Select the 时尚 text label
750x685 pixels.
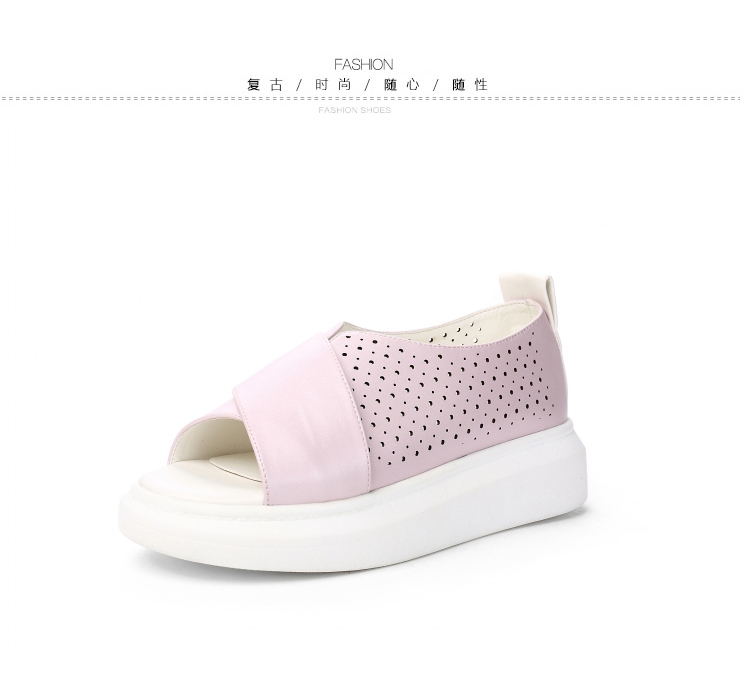click(x=333, y=85)
